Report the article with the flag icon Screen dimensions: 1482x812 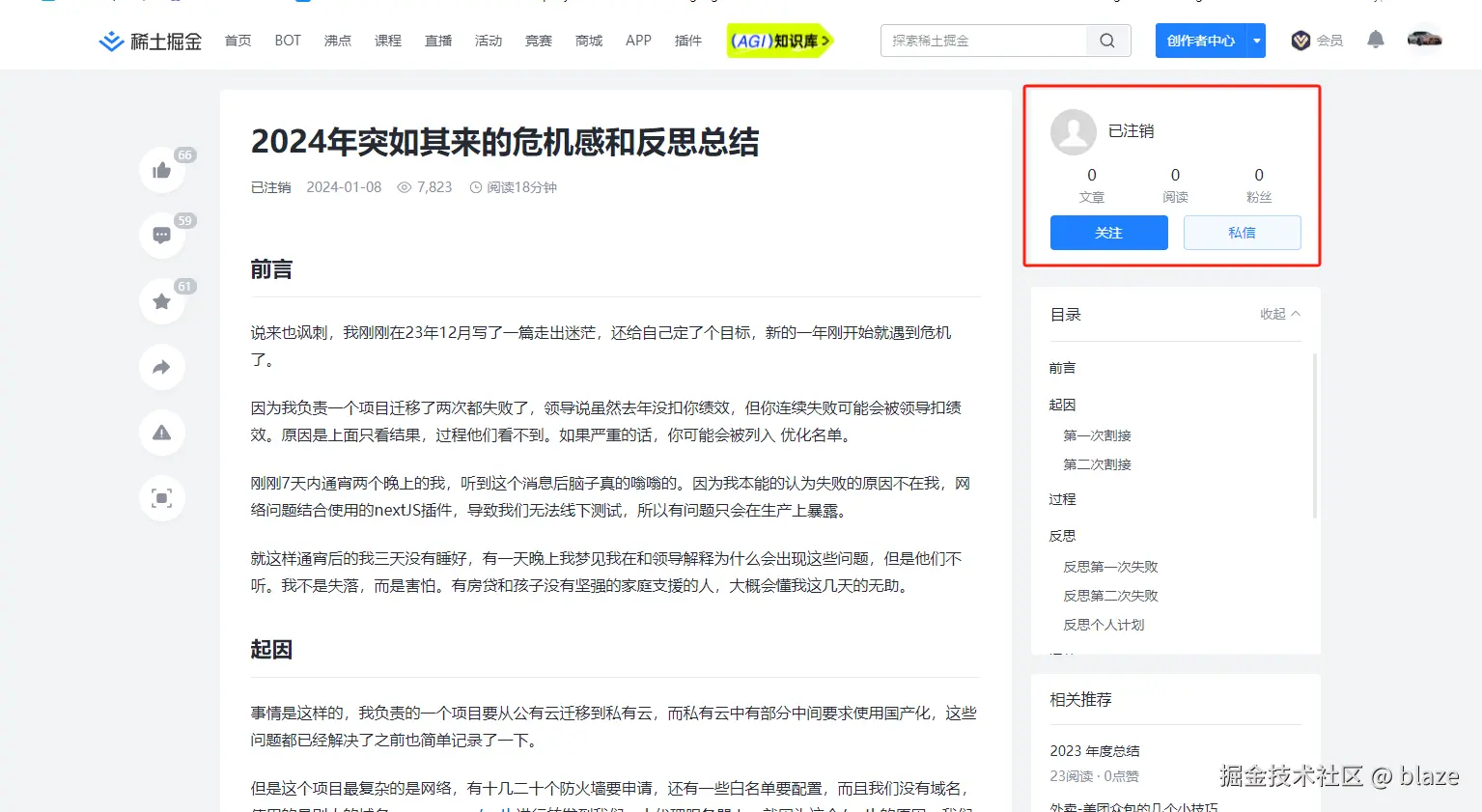point(161,433)
